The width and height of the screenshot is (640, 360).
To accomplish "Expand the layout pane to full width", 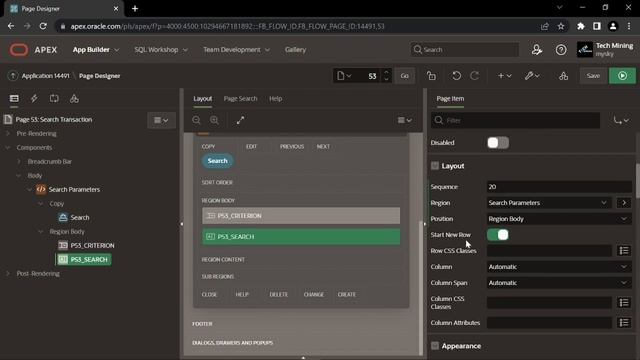I will (240, 120).
